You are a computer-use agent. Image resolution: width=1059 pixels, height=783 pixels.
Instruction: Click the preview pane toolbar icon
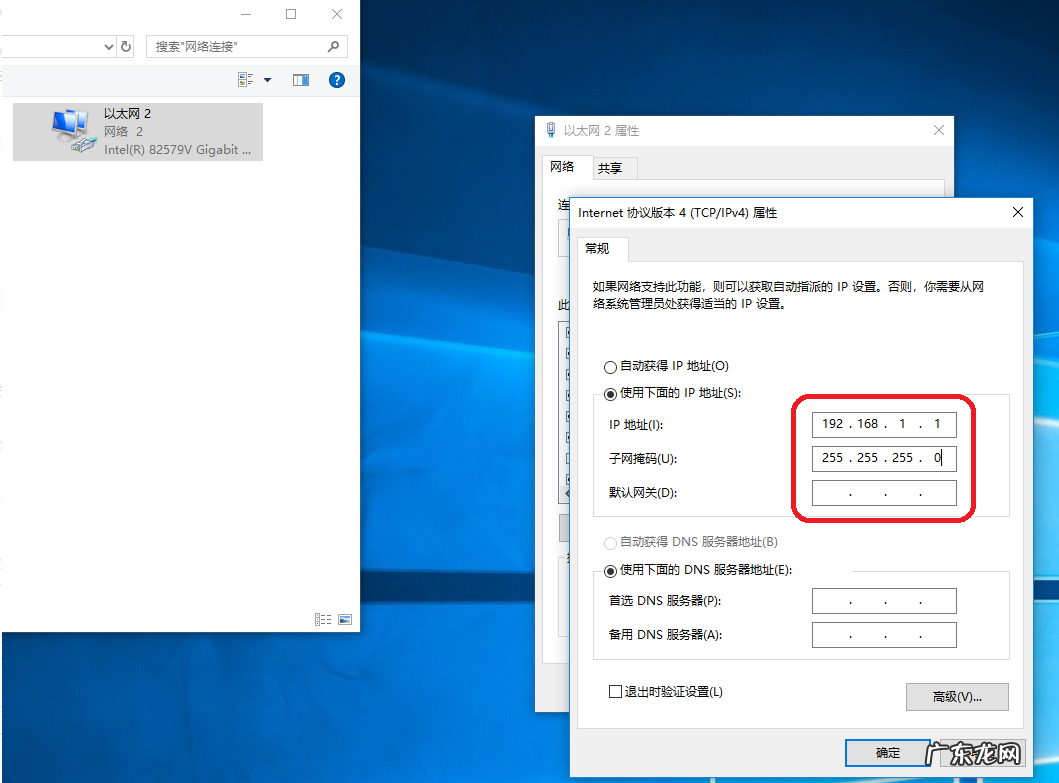pyautogui.click(x=300, y=79)
